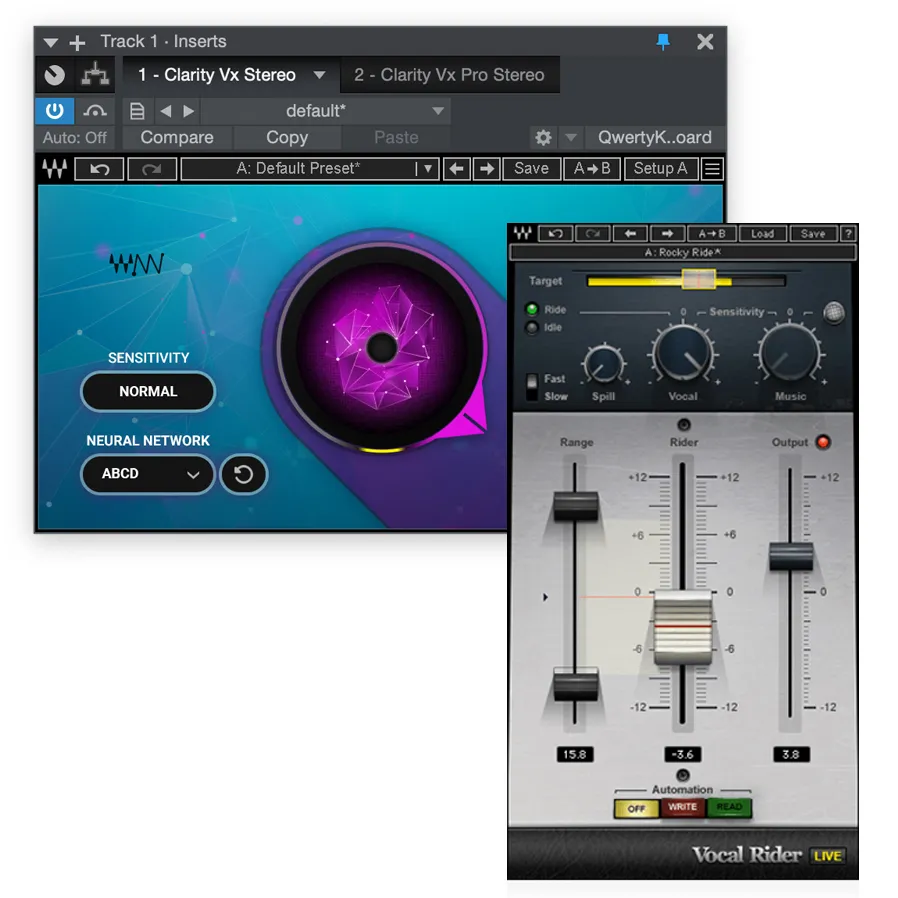Click the Vocal sensitivity knob
This screenshot has width=898, height=898.
click(683, 353)
